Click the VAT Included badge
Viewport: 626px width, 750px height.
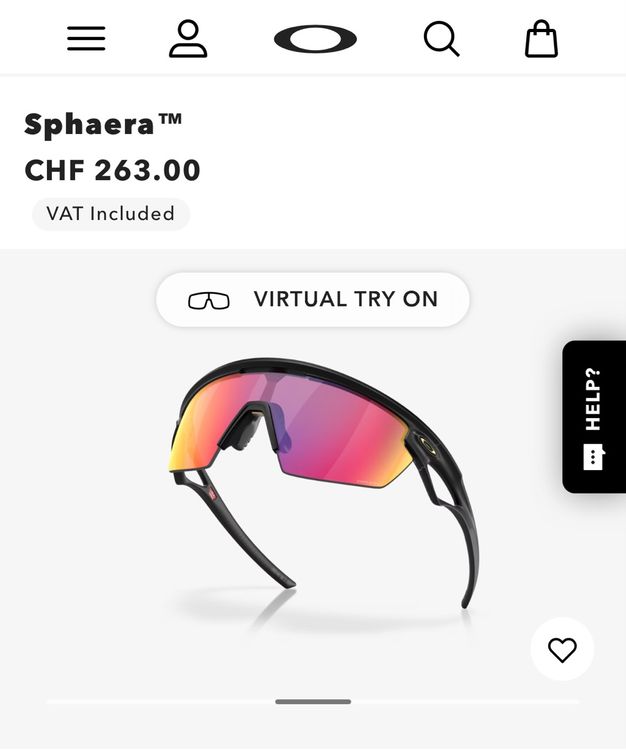point(110,214)
